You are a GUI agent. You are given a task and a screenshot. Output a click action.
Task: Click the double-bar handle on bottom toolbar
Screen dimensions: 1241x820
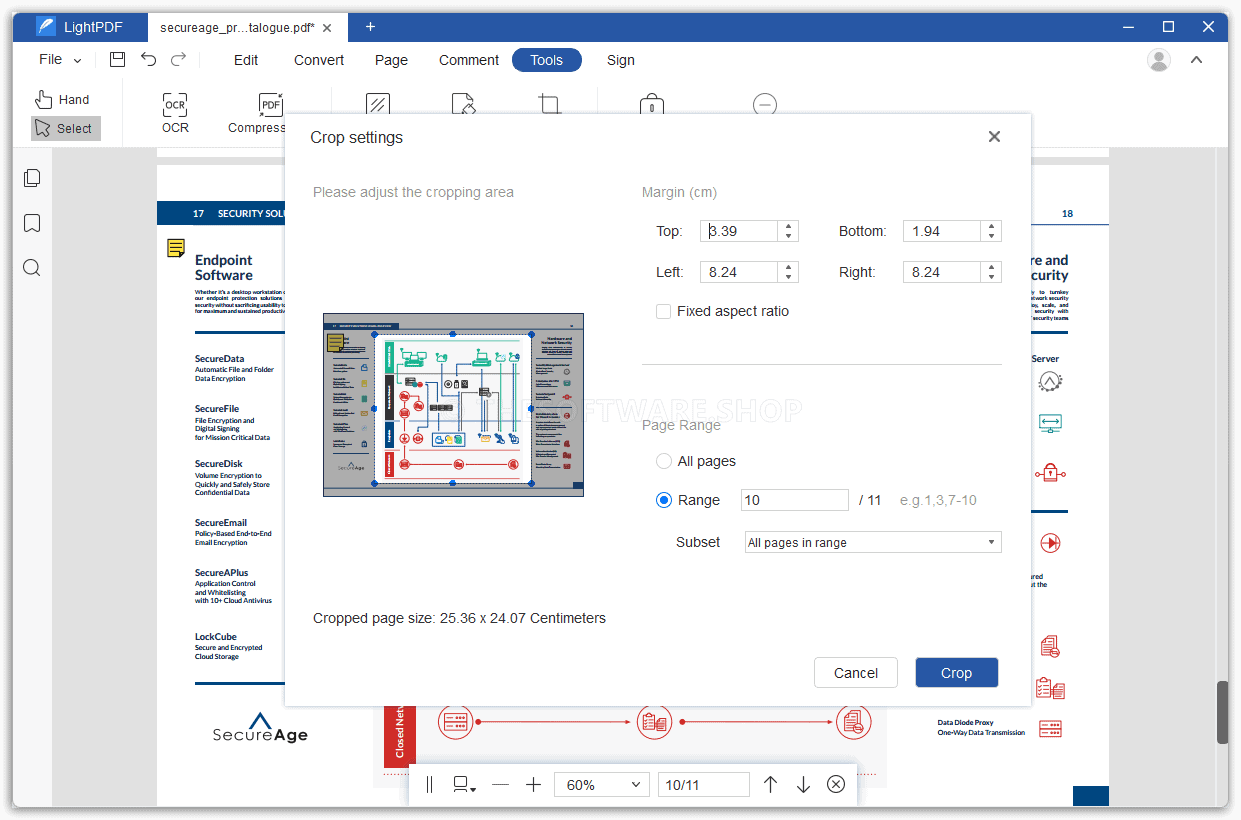pyautogui.click(x=429, y=785)
